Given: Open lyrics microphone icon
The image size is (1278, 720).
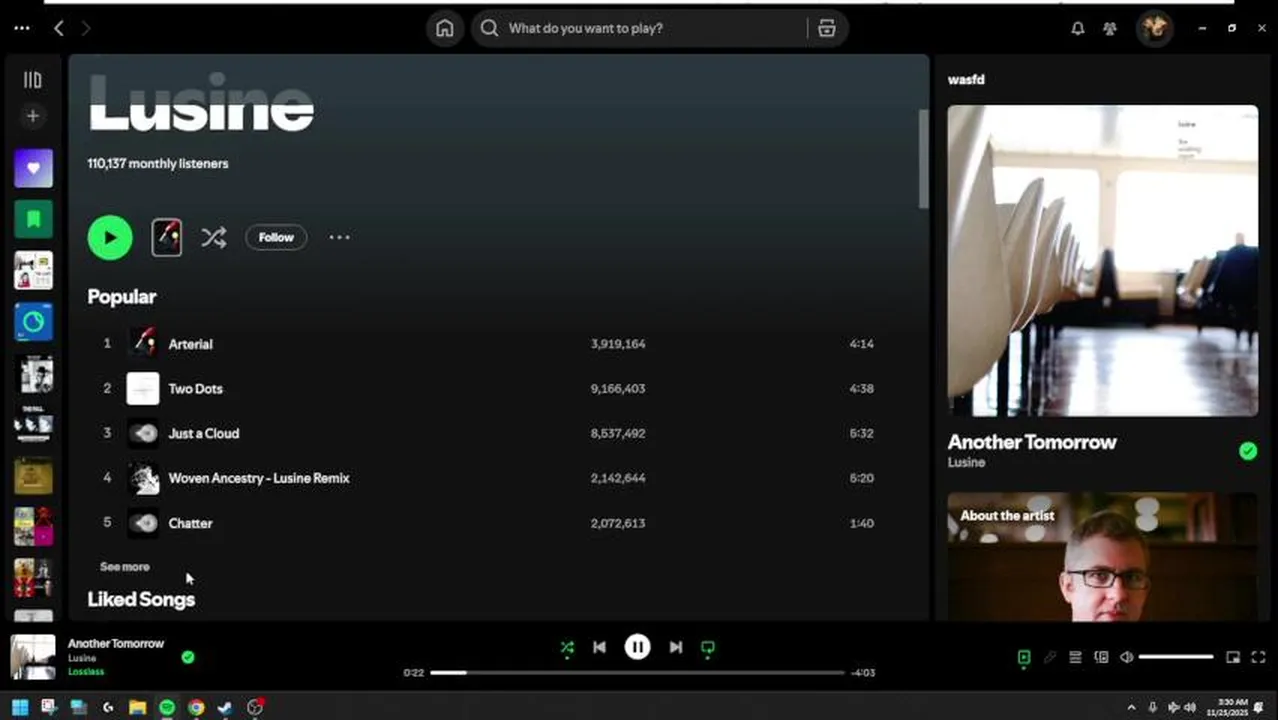Looking at the screenshot, I should (1050, 657).
